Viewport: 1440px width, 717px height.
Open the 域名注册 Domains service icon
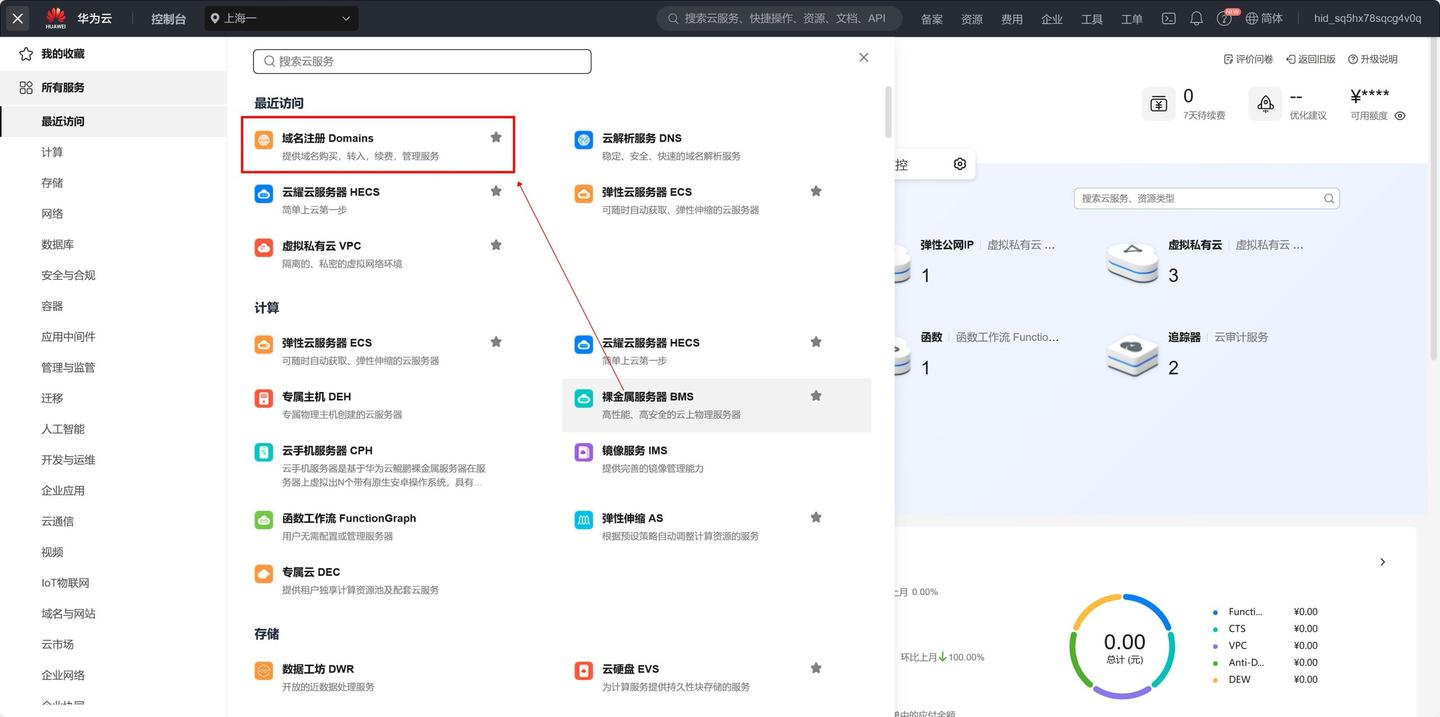point(264,139)
